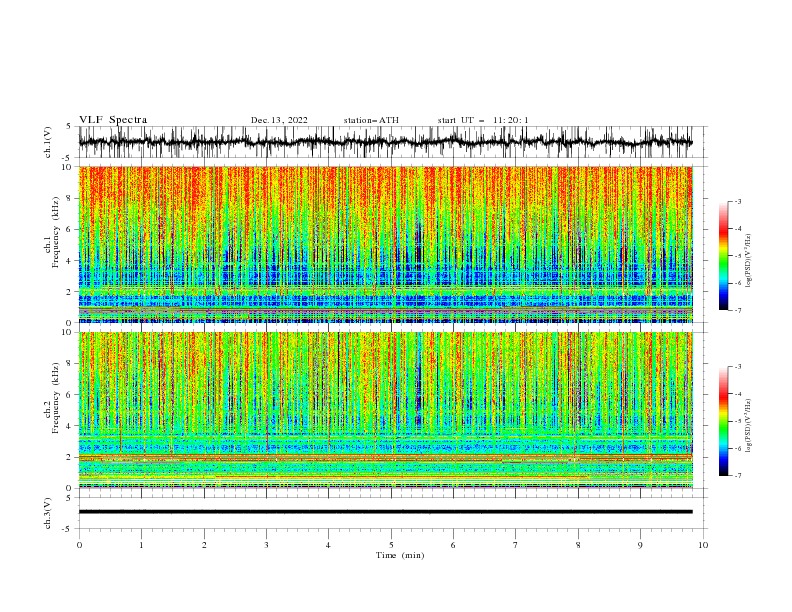The width and height of the screenshot is (792, 612).
Task: Click the time axis tick label "5"
Action: click(391, 545)
